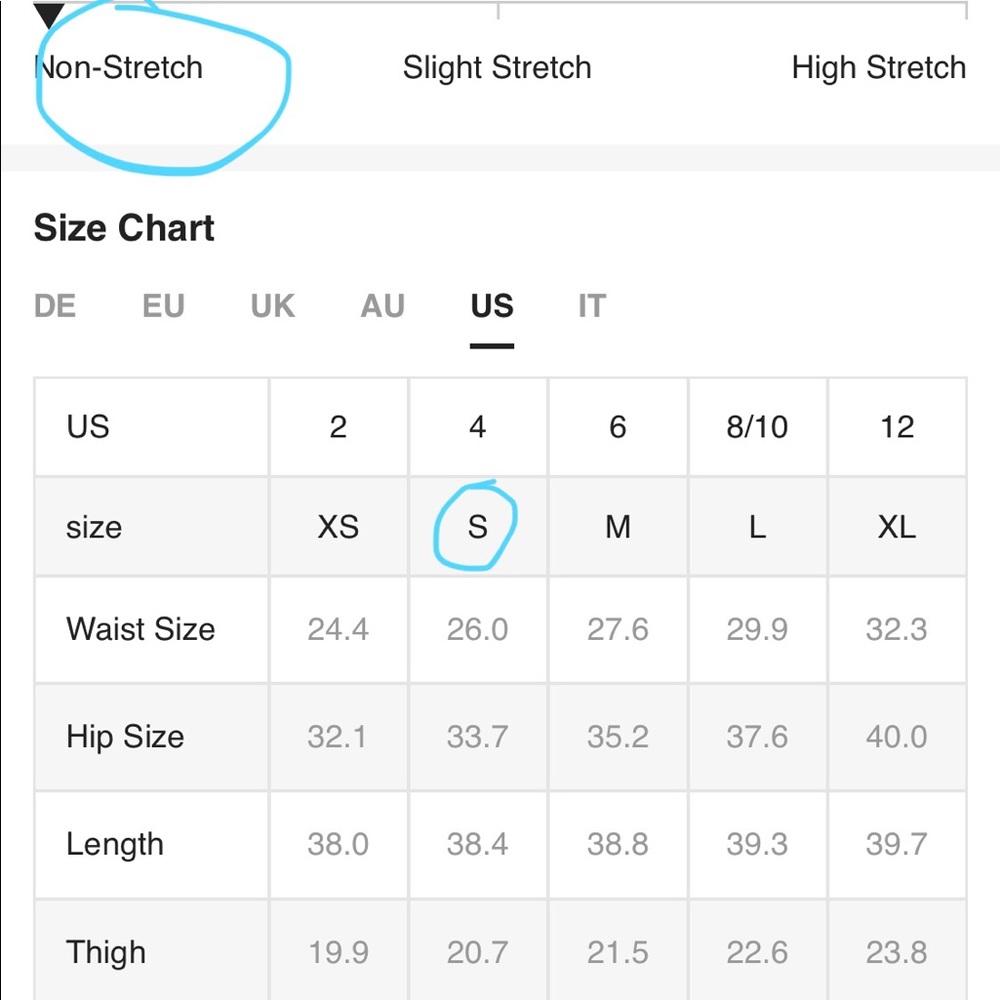Click the XS size cell
Viewport: 1000px width, 1000px height.
339,527
